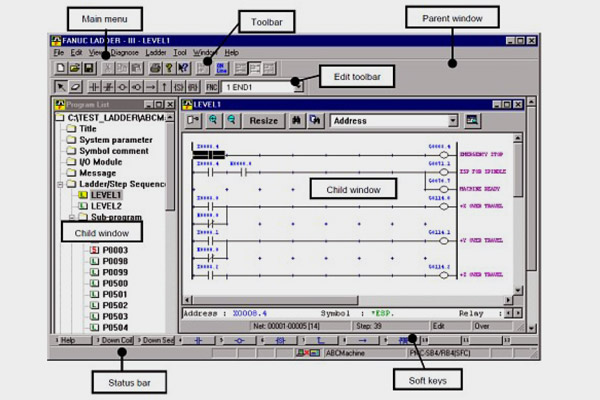Screen dimensions: 600x400
Task: Click the zoom in magnifier in LEVEL1 window
Action: [213, 120]
